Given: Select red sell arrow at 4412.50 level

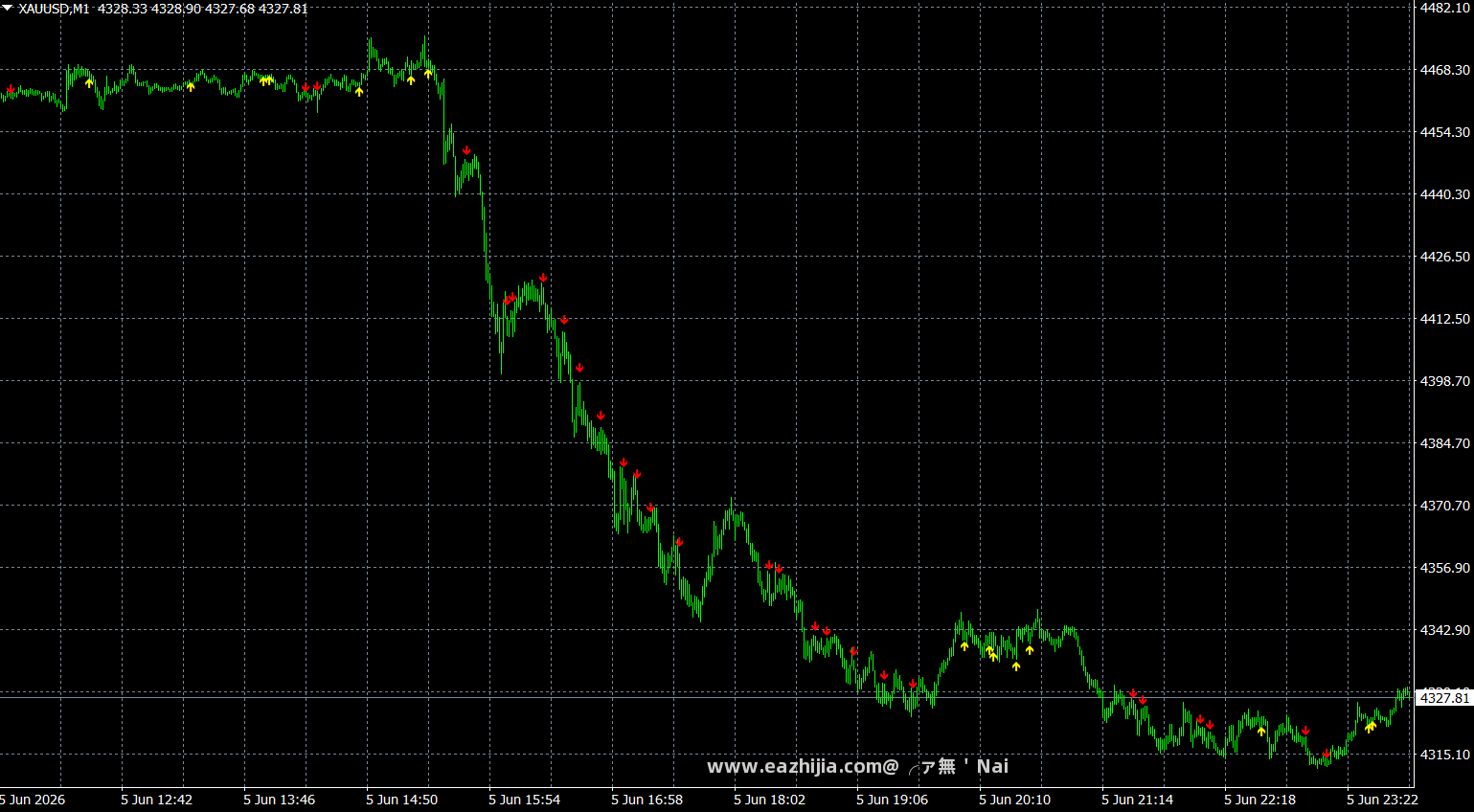Looking at the screenshot, I should click(564, 320).
